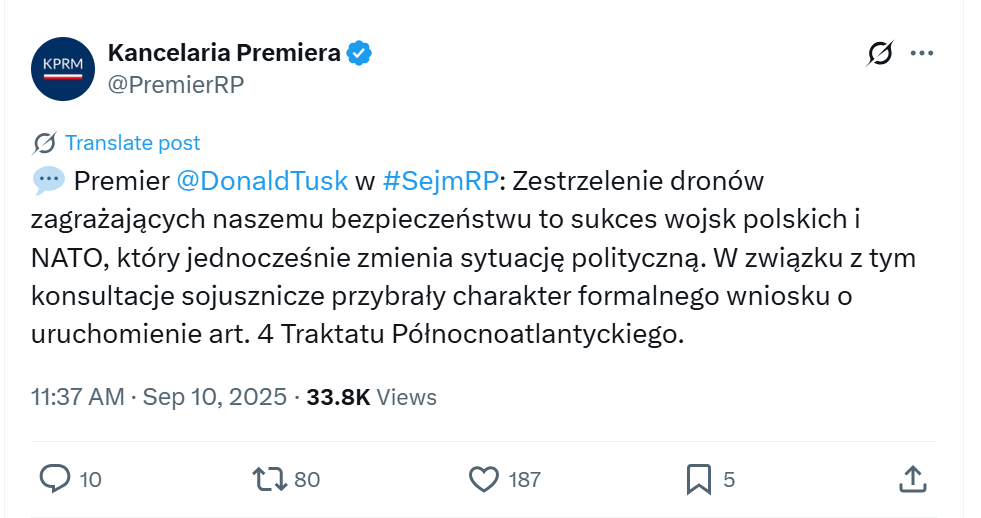Click the Sep 10, 2025 date
The image size is (981, 518).
(x=214, y=397)
